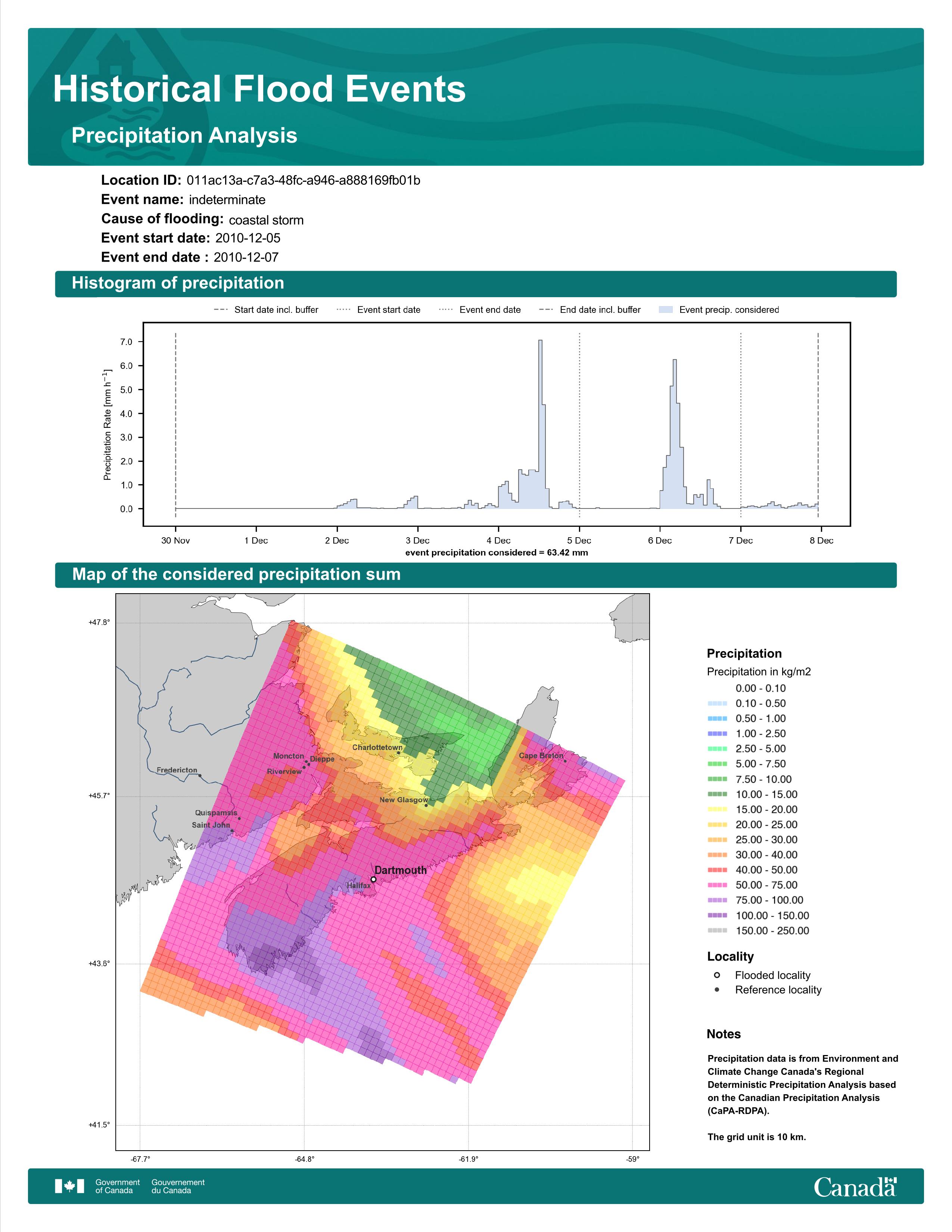Click the Reference locality dot symbol in legend

point(717,989)
